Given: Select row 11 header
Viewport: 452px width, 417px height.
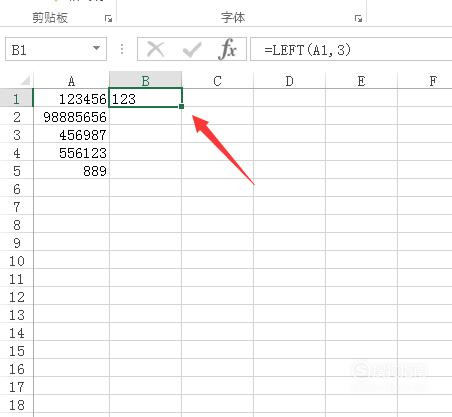Looking at the screenshot, I should coord(16,278).
